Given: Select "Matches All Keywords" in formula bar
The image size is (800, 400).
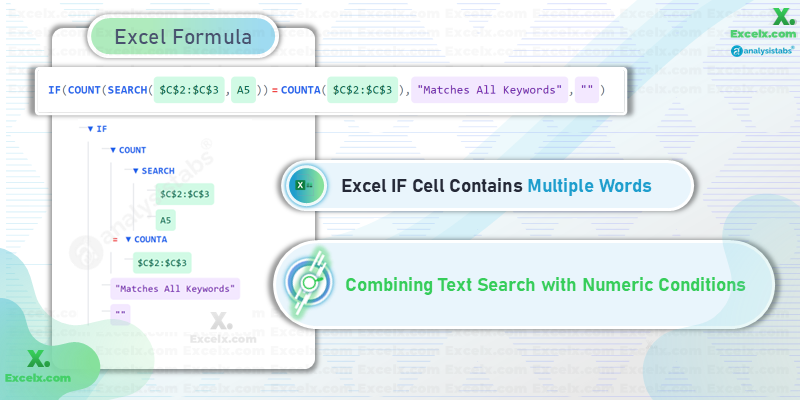Looking at the screenshot, I should [x=489, y=90].
